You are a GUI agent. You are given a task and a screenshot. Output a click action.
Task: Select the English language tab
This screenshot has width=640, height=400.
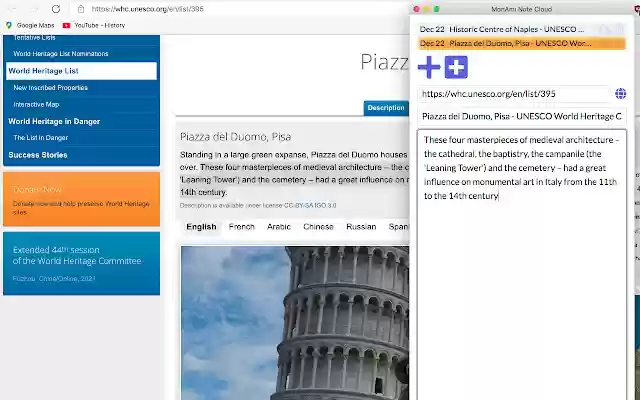(201, 227)
